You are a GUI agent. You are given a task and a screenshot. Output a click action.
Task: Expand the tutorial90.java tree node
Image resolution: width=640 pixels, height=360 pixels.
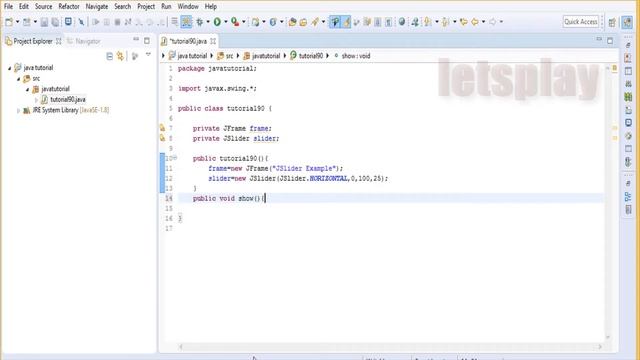click(36, 100)
